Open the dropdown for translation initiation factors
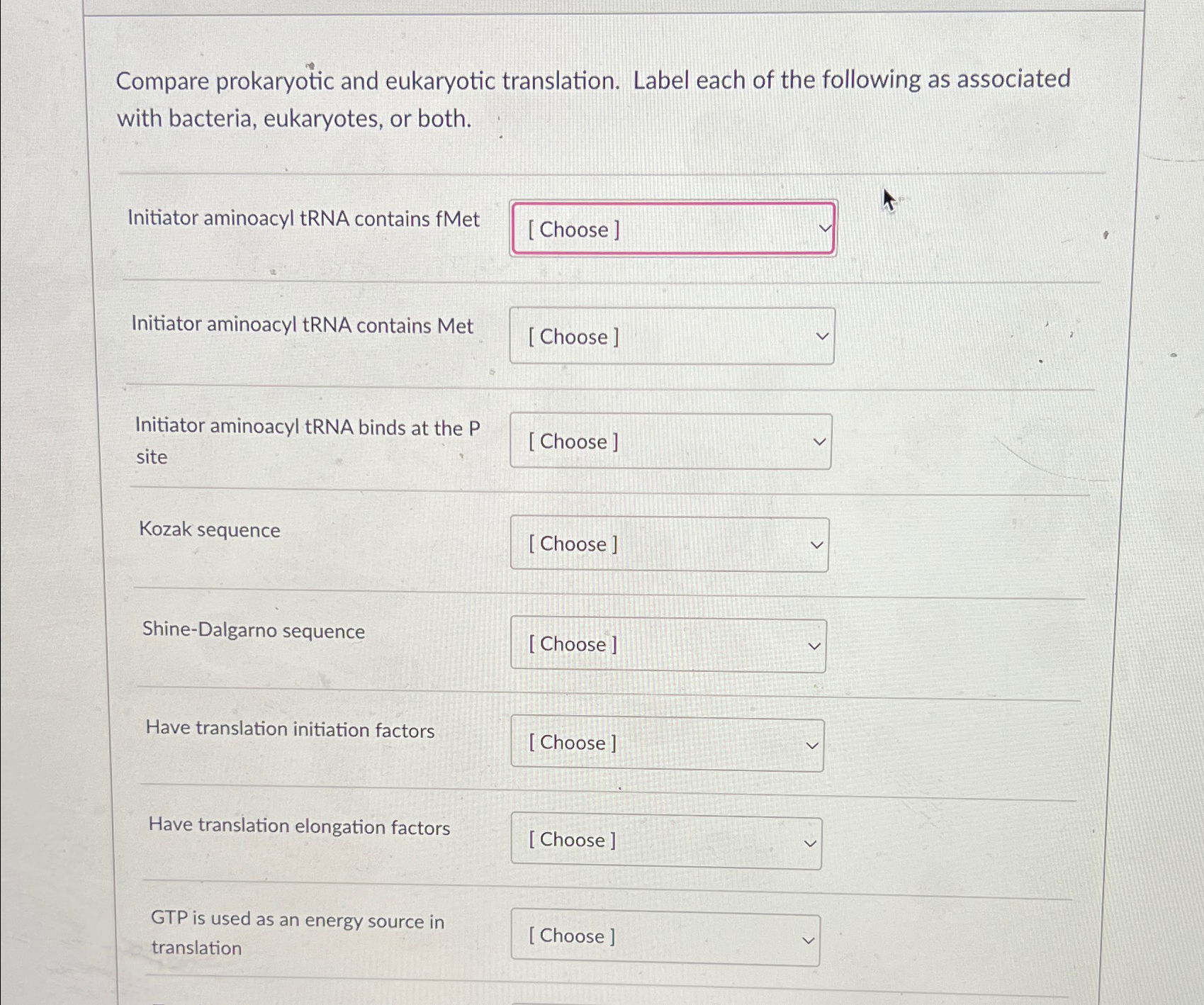Screen dimensions: 1204x1005 tap(666, 743)
